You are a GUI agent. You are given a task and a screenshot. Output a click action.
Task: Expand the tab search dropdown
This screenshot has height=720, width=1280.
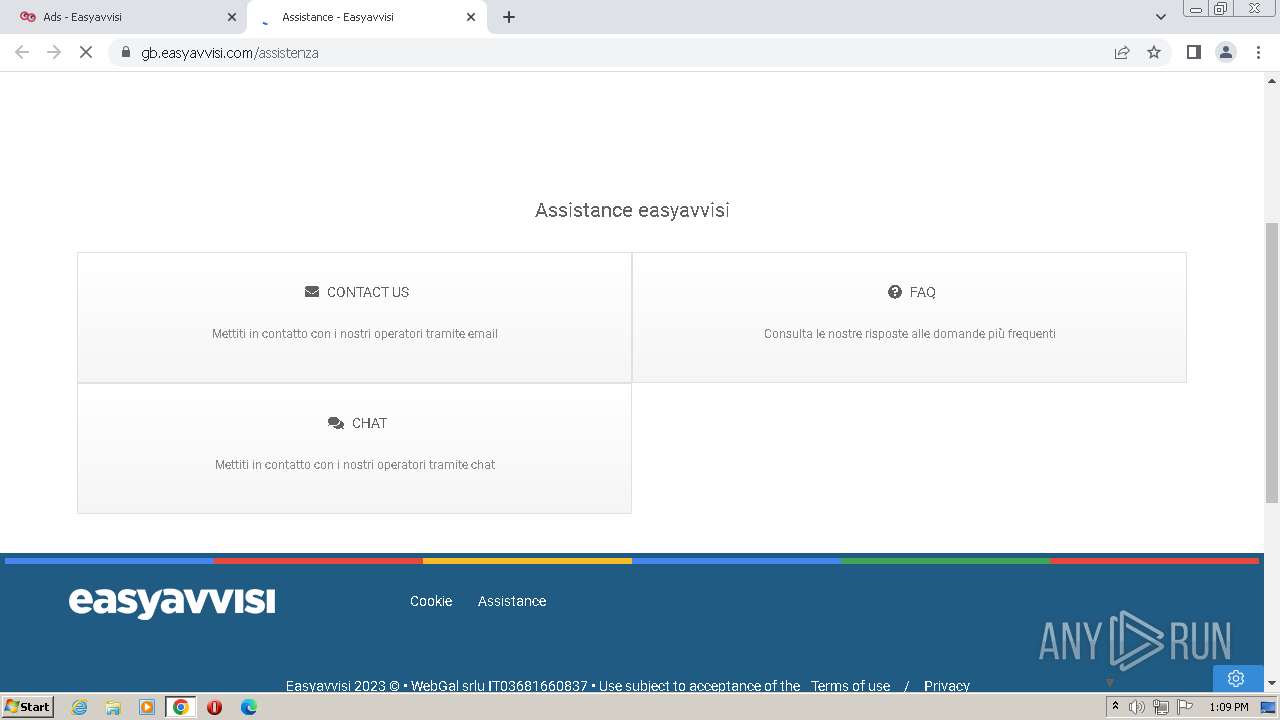(1161, 17)
